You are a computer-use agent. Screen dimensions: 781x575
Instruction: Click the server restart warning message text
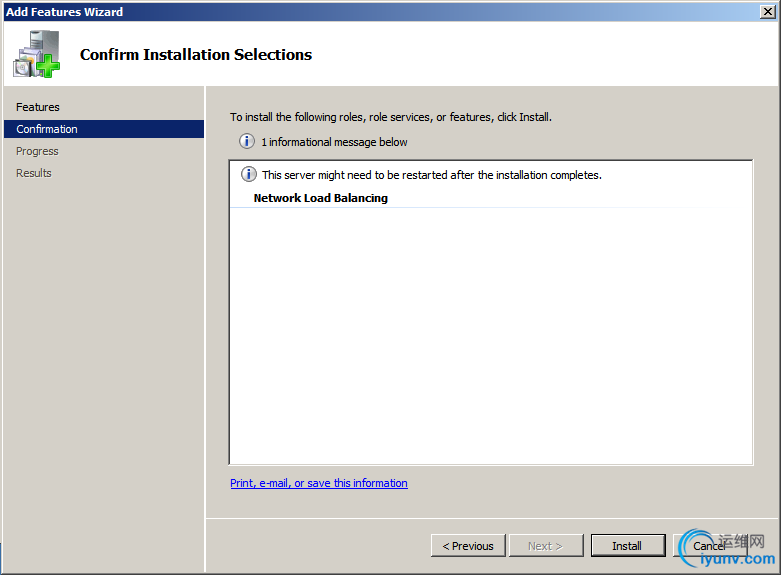pos(431,175)
